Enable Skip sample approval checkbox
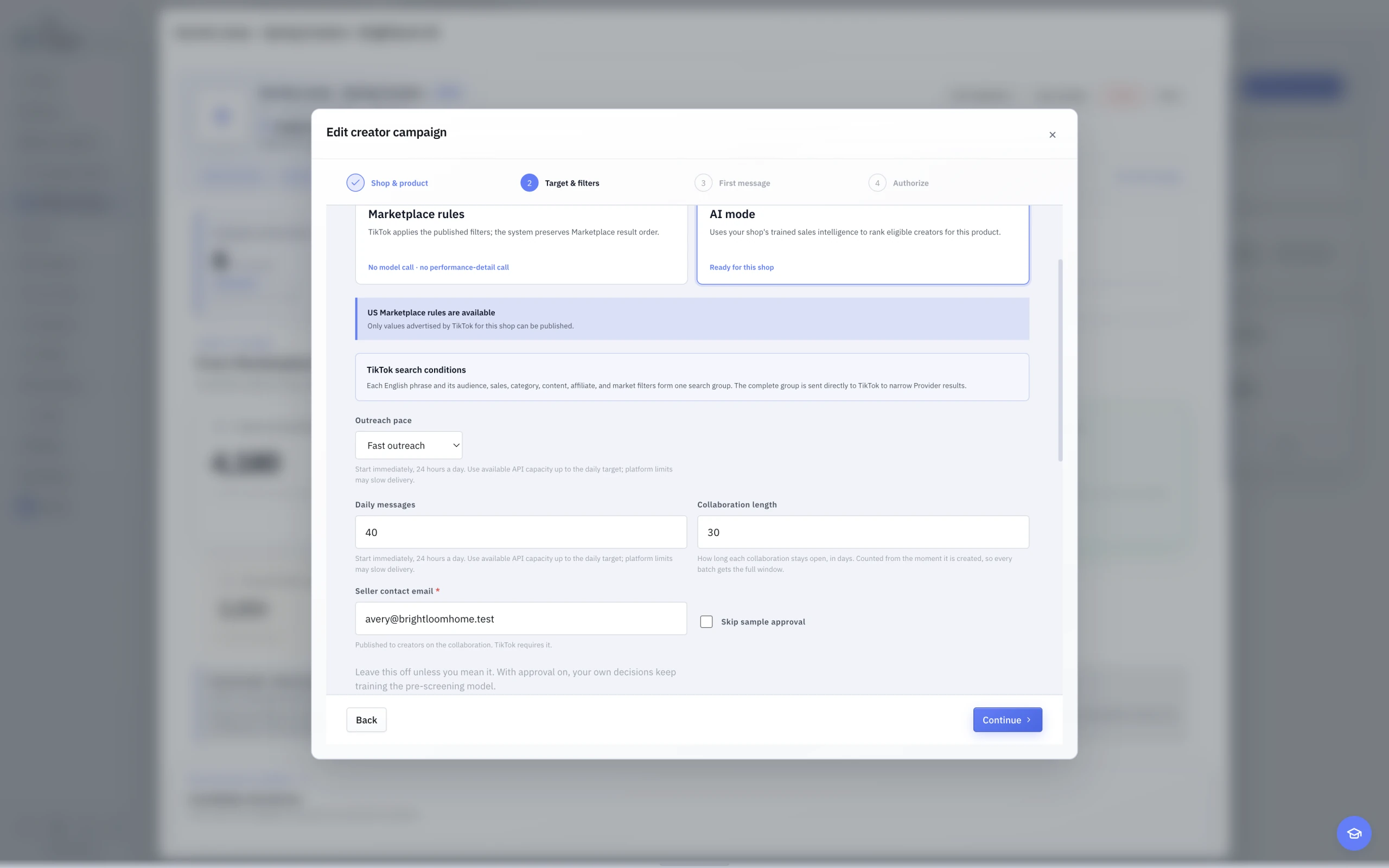This screenshot has height=868, width=1389. [706, 622]
